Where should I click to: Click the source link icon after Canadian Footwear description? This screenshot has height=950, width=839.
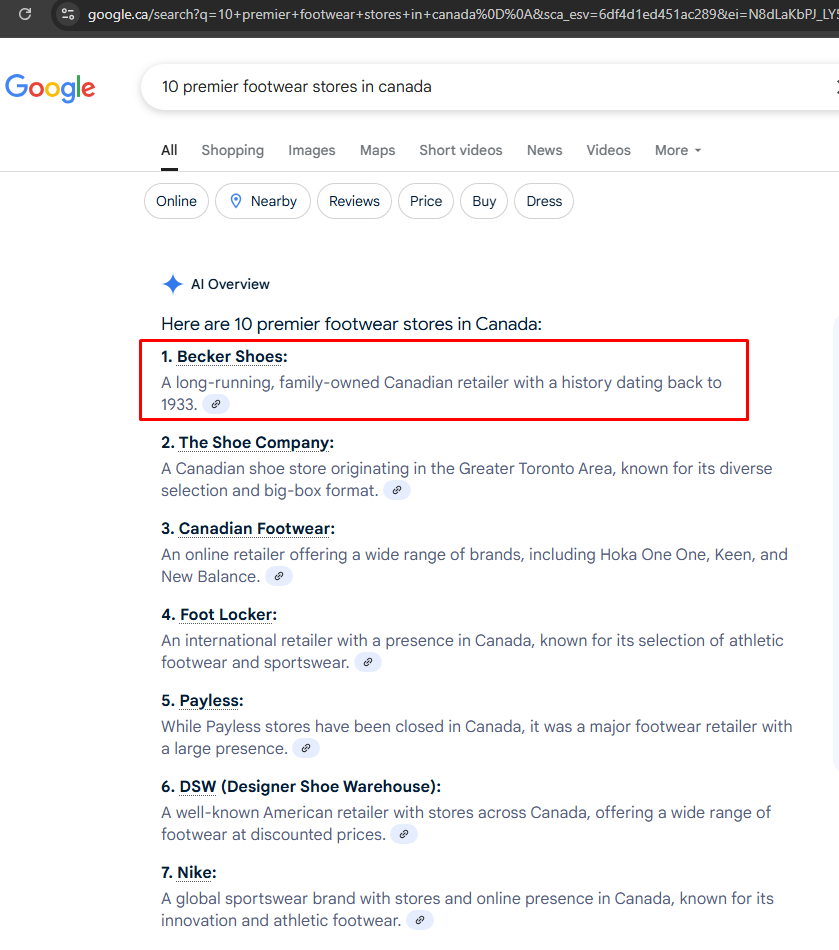[279, 576]
